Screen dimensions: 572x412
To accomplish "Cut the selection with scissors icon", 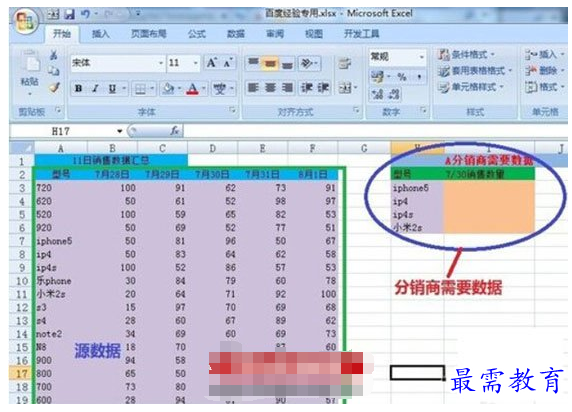I will pos(54,55).
